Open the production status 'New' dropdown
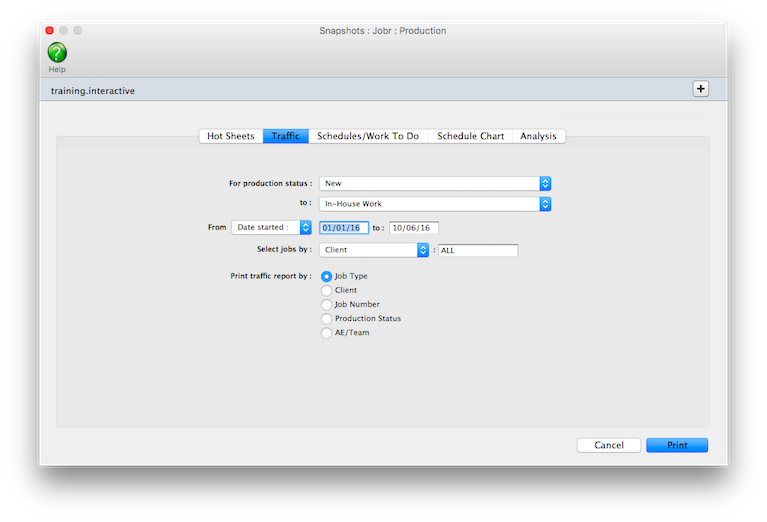Image resolution: width=767 pixels, height=522 pixels. click(x=435, y=184)
